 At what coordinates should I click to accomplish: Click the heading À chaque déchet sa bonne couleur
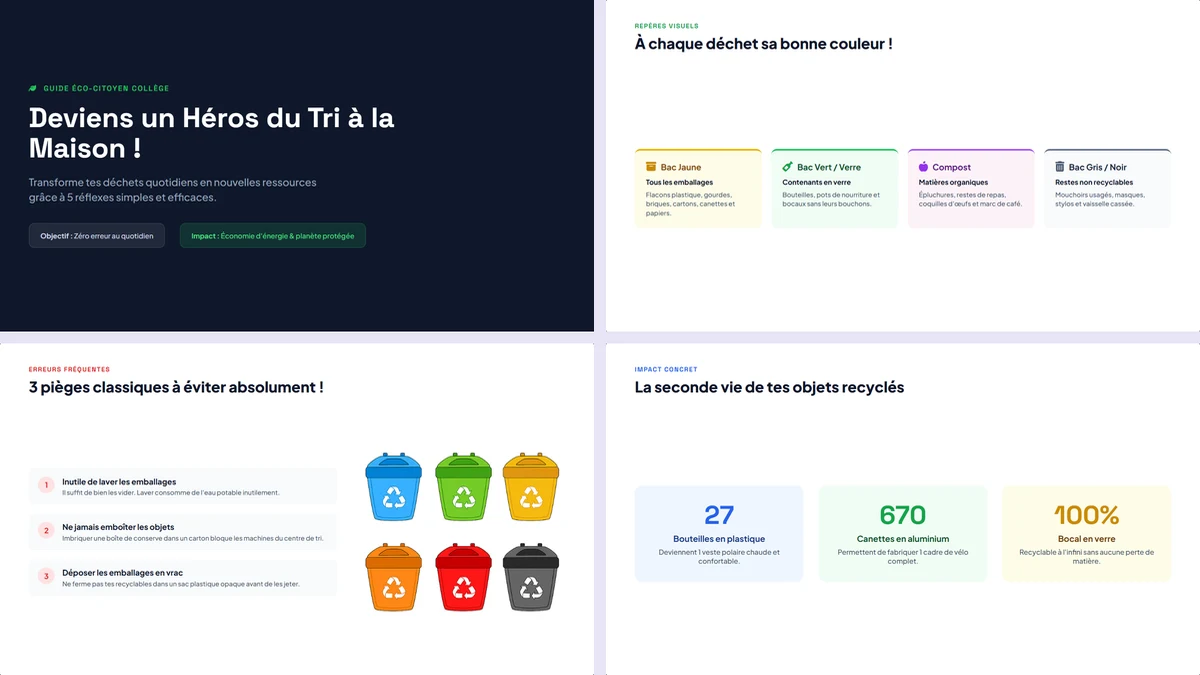point(764,44)
